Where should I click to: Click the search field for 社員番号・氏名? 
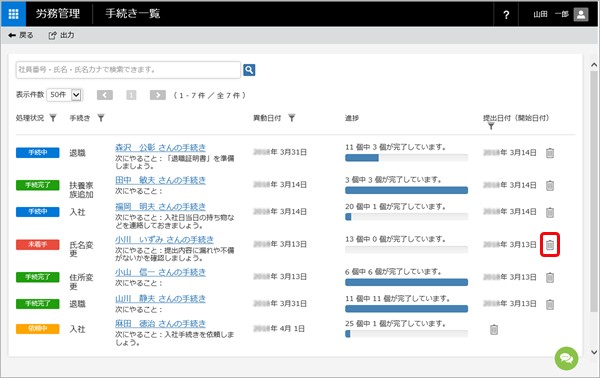128,70
